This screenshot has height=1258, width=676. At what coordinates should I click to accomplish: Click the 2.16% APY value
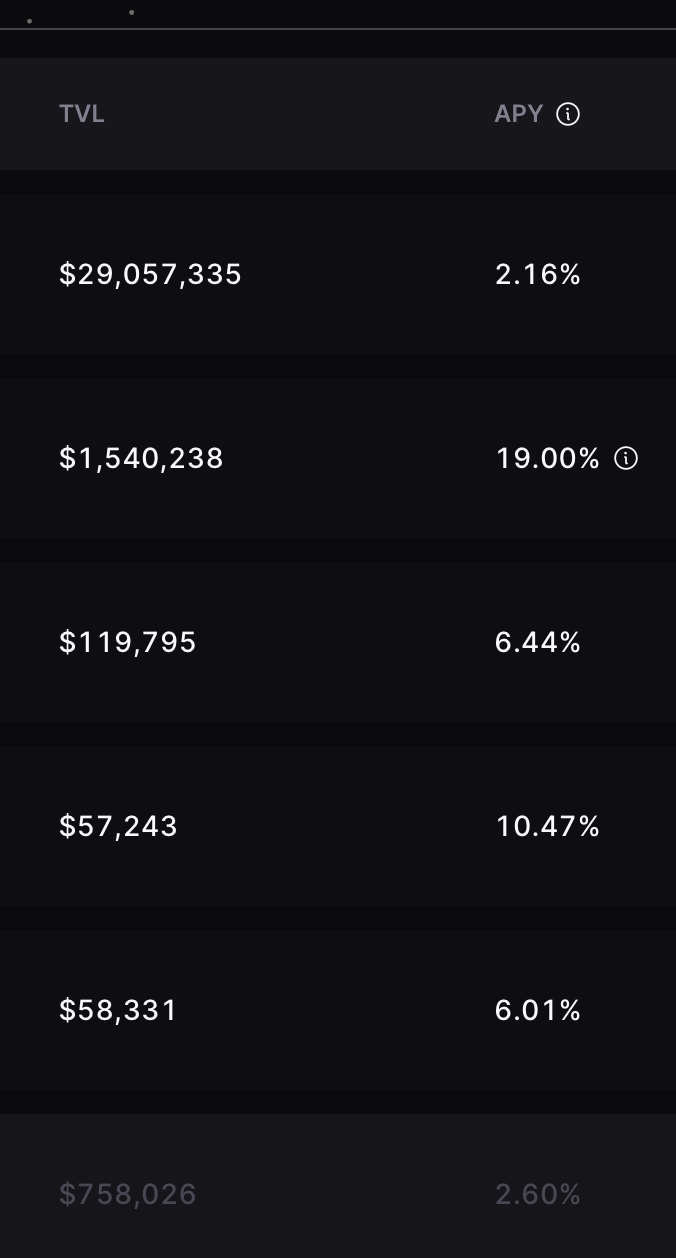pos(538,274)
